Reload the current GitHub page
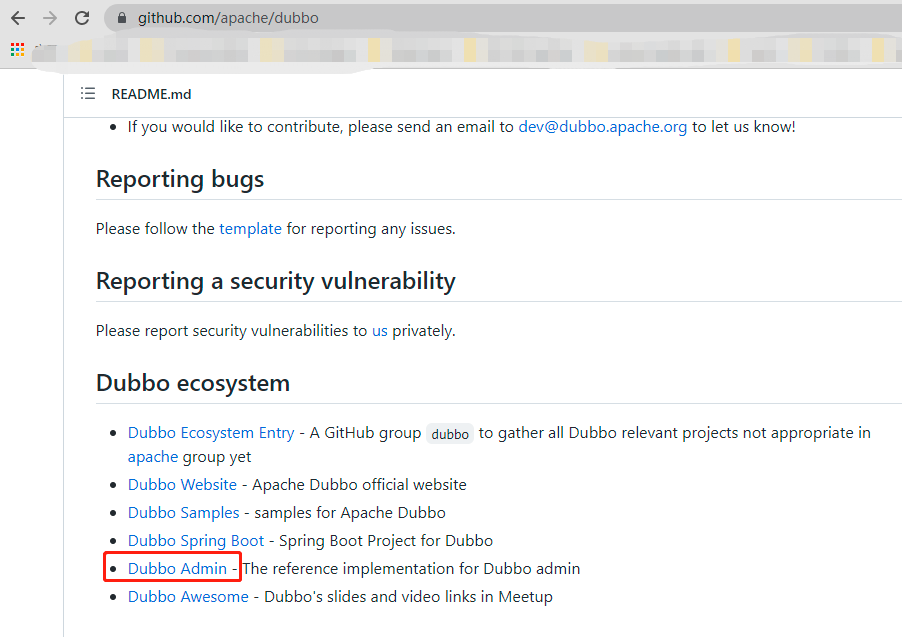This screenshot has width=902, height=637. pos(82,17)
